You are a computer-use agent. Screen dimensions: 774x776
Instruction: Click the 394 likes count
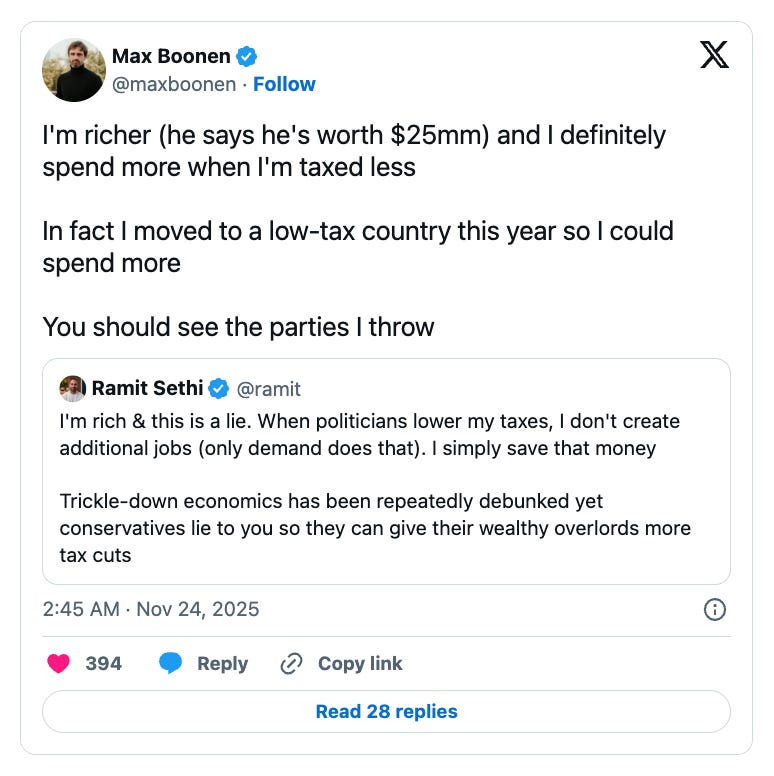click(x=103, y=663)
